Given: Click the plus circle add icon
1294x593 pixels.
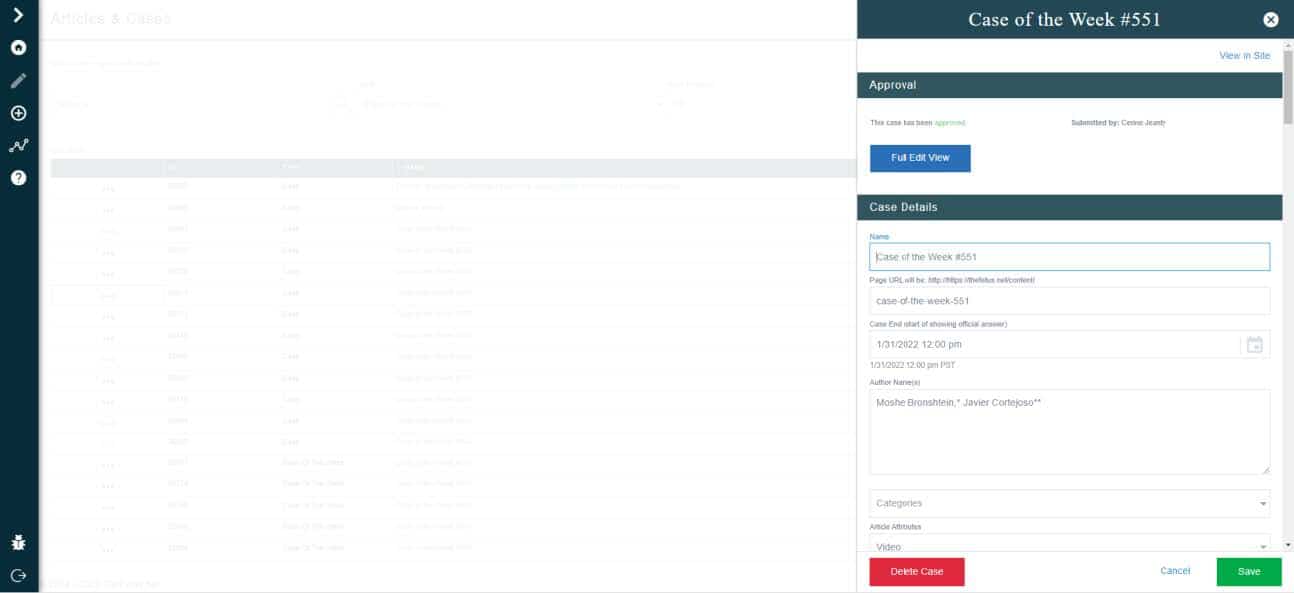Looking at the screenshot, I should pos(18,113).
